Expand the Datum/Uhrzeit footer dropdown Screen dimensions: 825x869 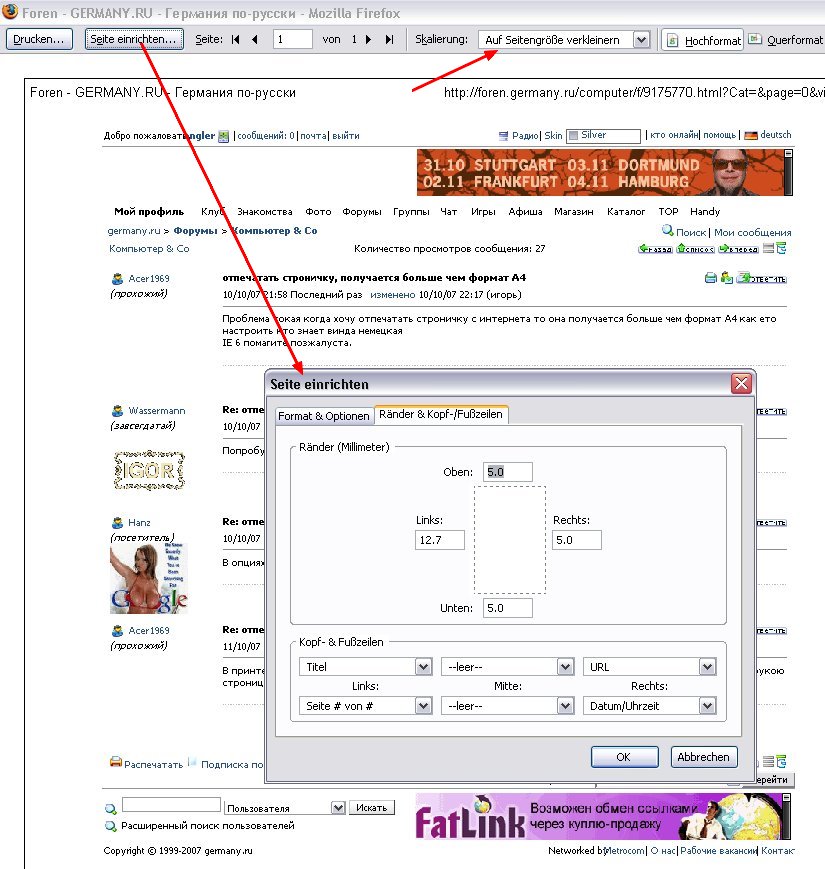707,706
